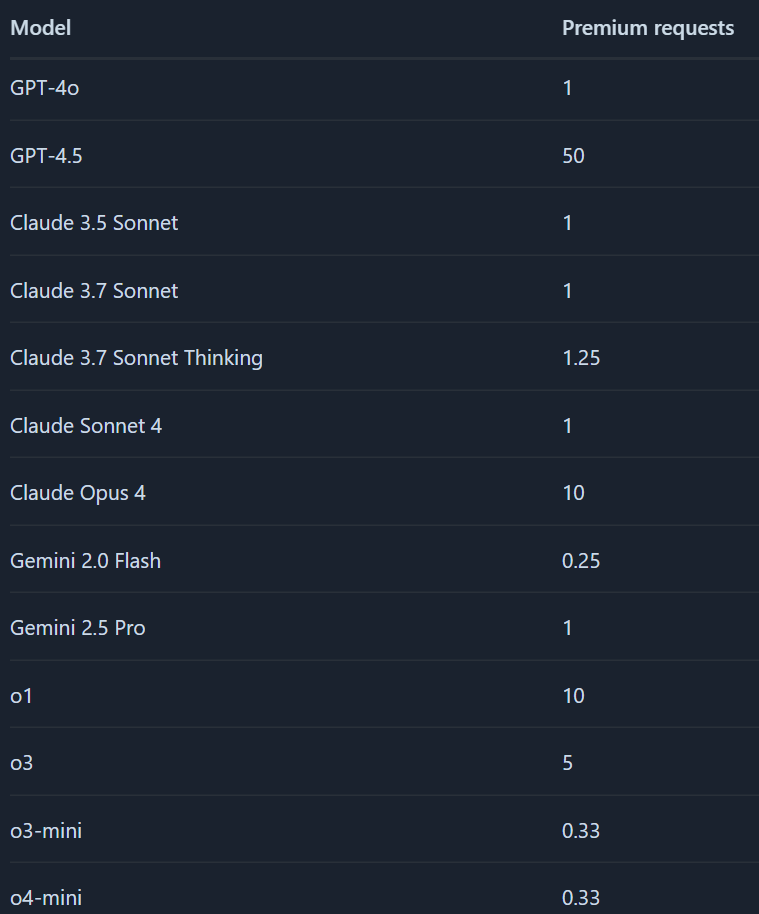This screenshot has width=759, height=914.
Task: Select the o4-mini model row
Action: click(46, 898)
